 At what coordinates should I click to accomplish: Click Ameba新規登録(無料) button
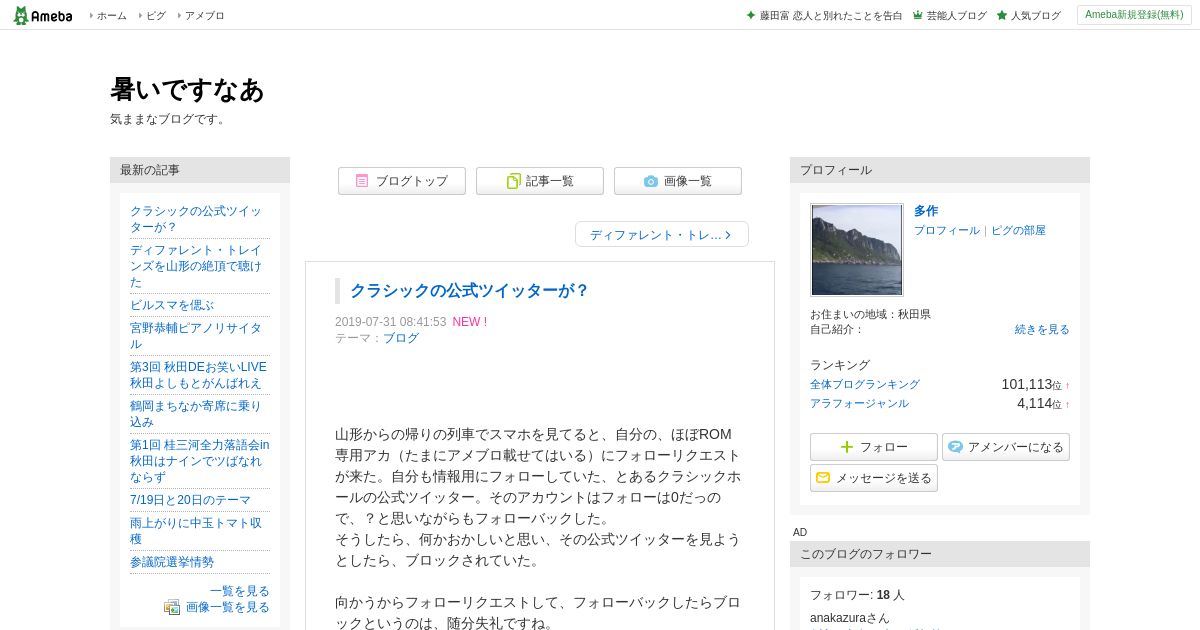[1134, 15]
